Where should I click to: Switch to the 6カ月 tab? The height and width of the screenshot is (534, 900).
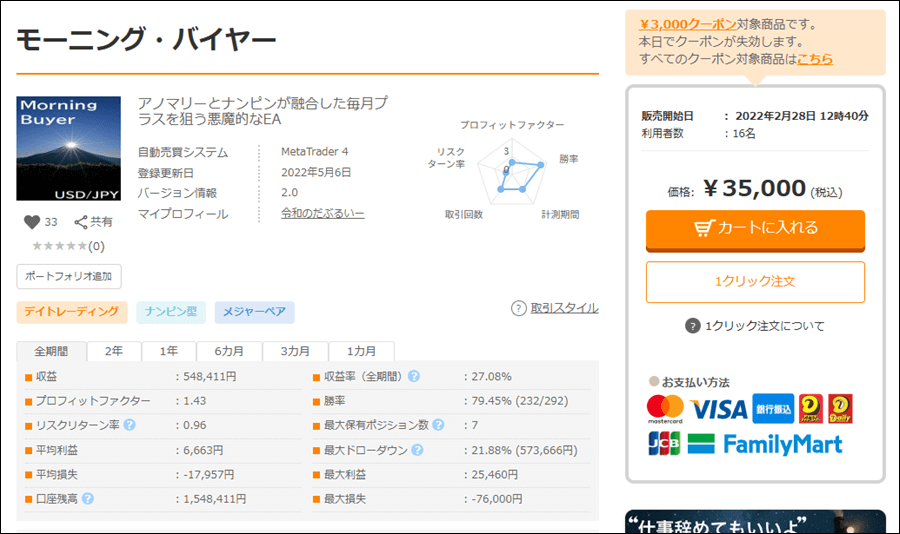click(x=229, y=351)
